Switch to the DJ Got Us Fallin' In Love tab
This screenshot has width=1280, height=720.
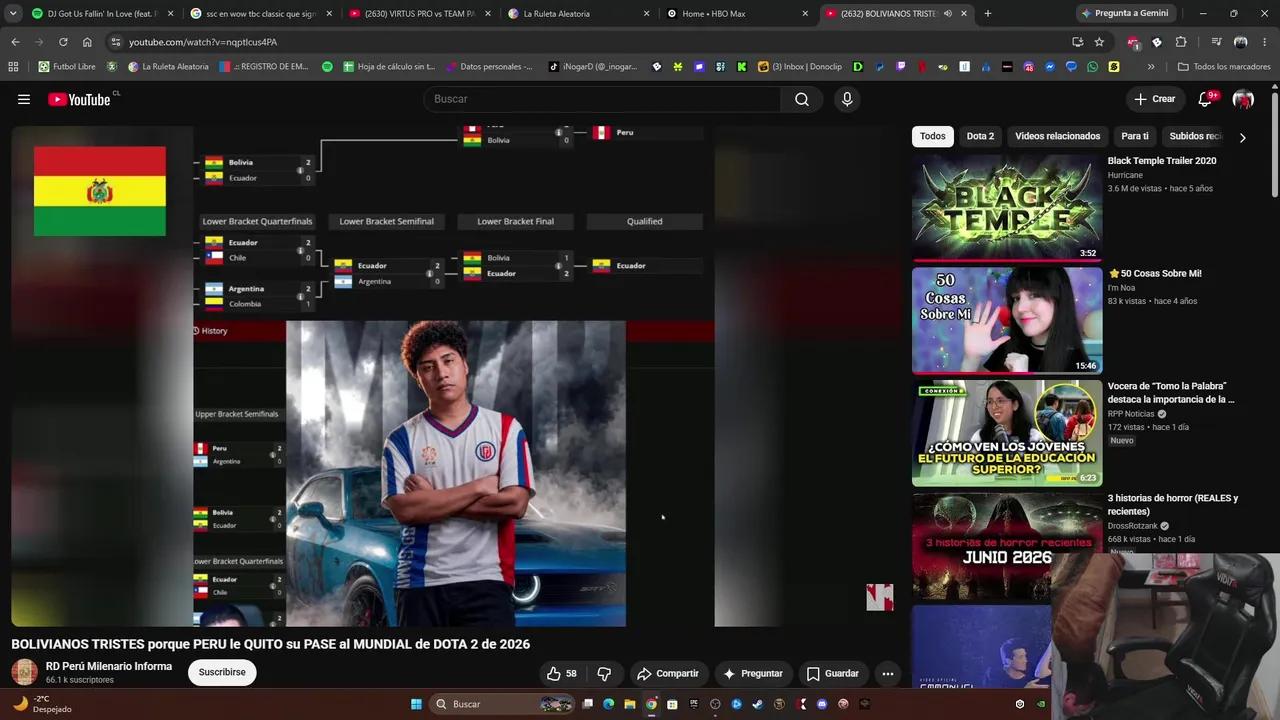tap(102, 14)
